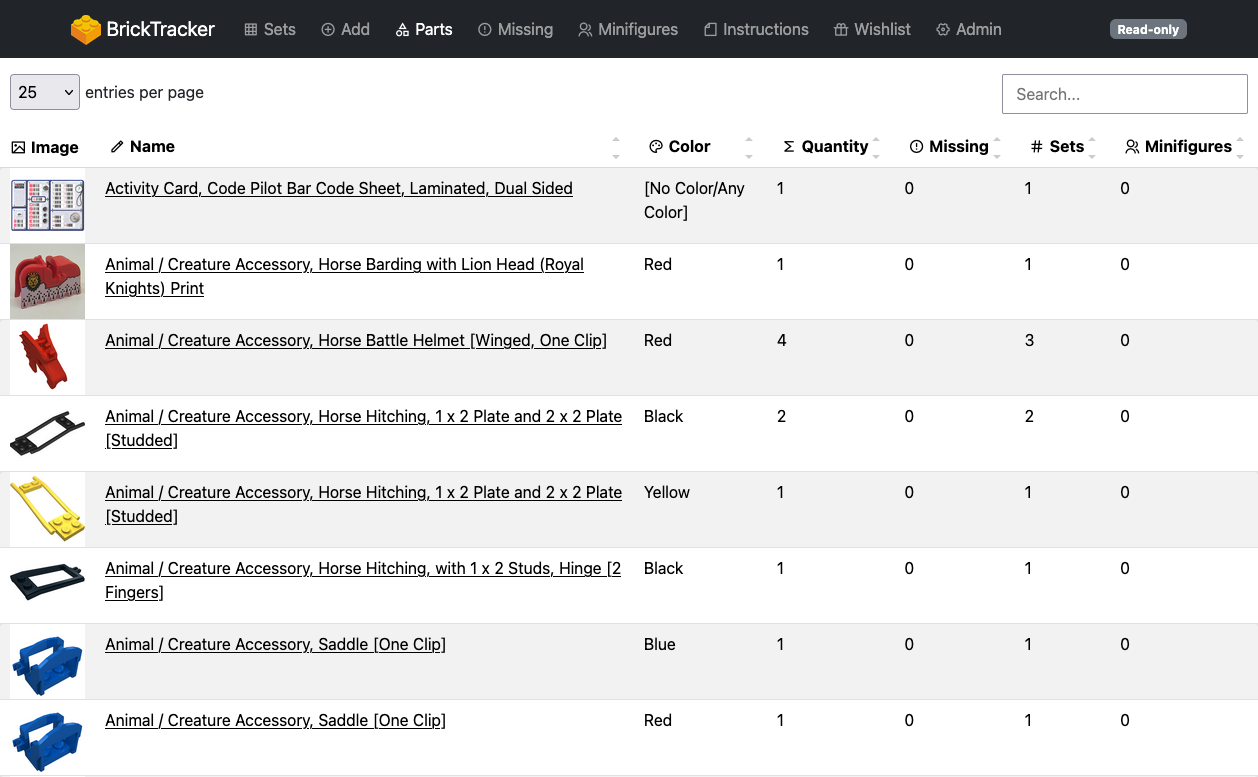
Task: Navigate to the Minifigures section
Action: point(628,29)
